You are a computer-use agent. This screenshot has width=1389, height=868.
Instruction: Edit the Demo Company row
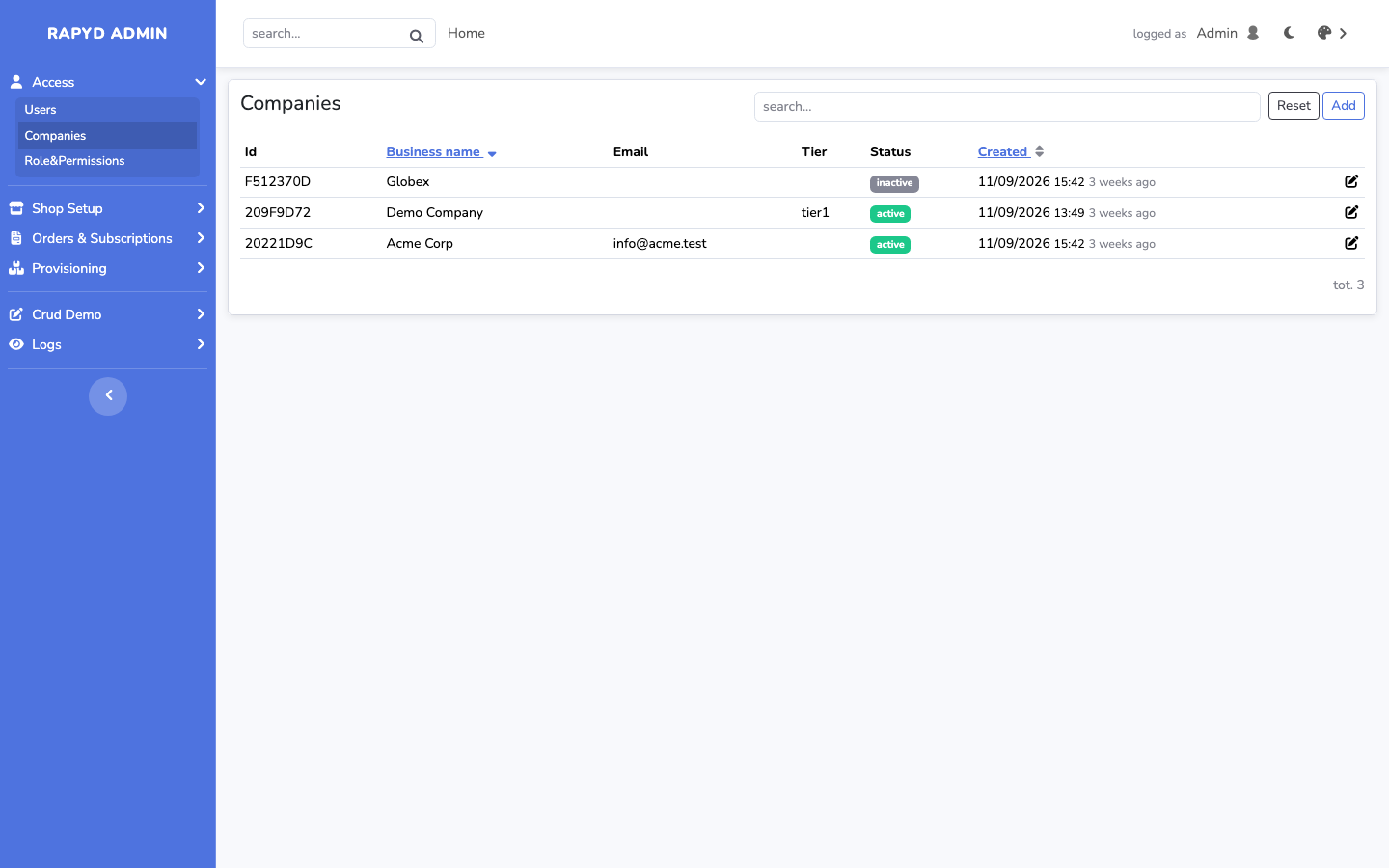(x=1351, y=212)
